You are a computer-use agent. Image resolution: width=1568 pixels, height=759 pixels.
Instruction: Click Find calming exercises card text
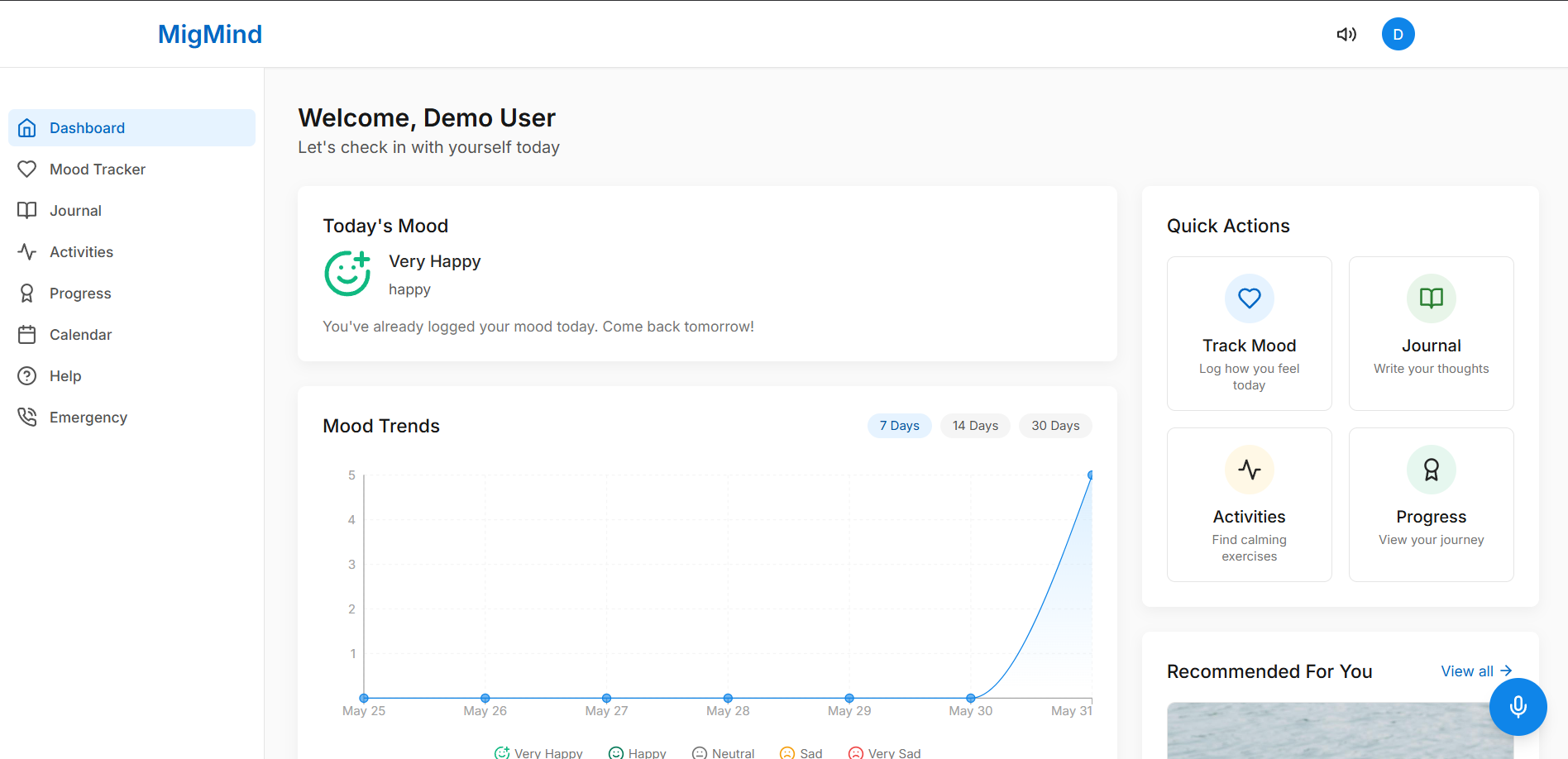click(x=1250, y=548)
